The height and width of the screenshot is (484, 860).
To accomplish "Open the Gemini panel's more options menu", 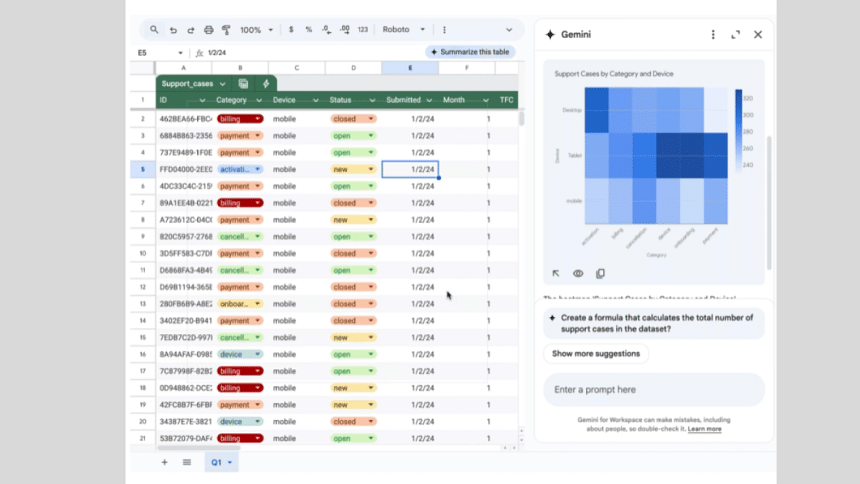I will click(713, 34).
